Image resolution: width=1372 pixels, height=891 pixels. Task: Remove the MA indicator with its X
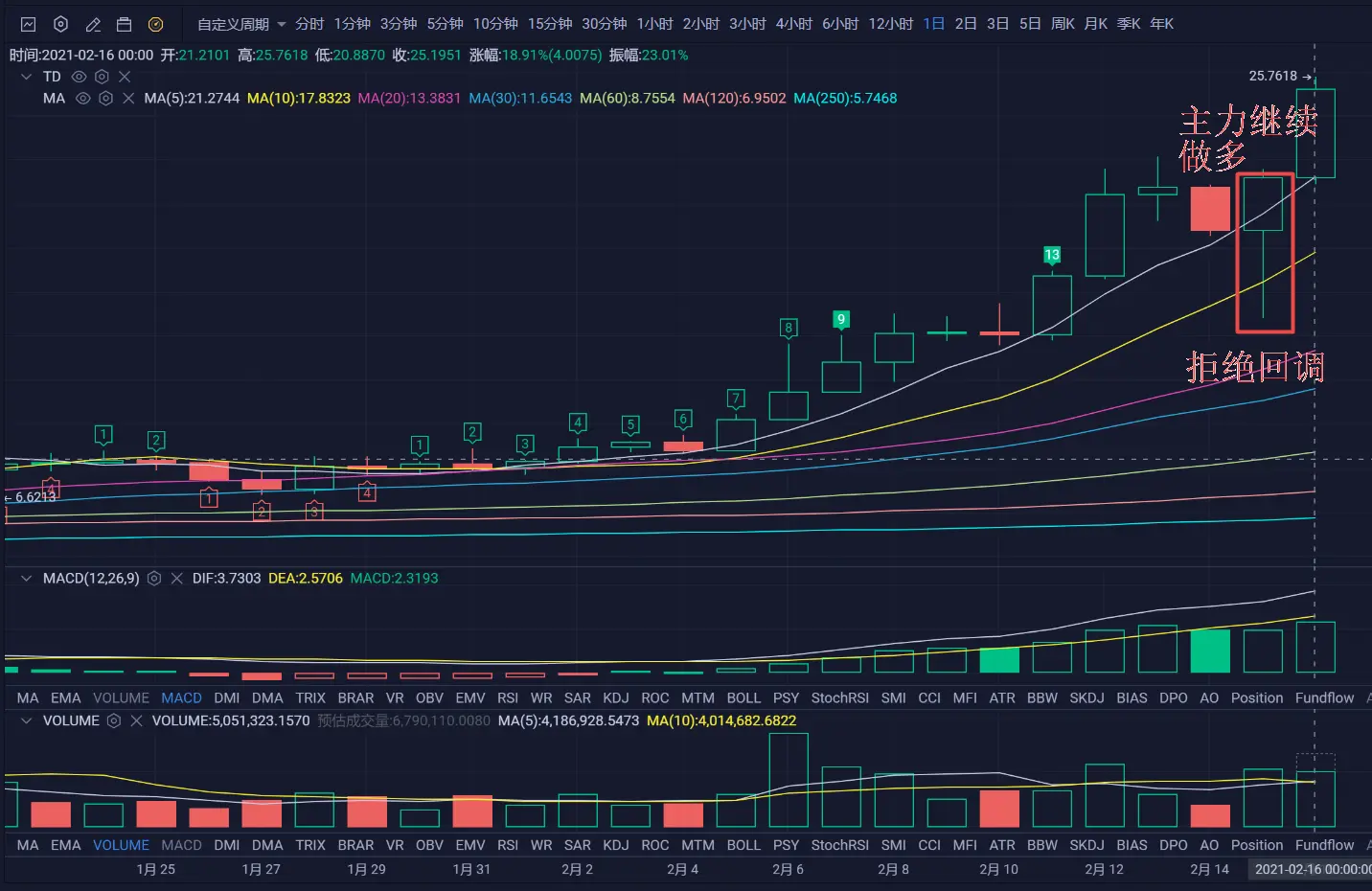(x=128, y=98)
